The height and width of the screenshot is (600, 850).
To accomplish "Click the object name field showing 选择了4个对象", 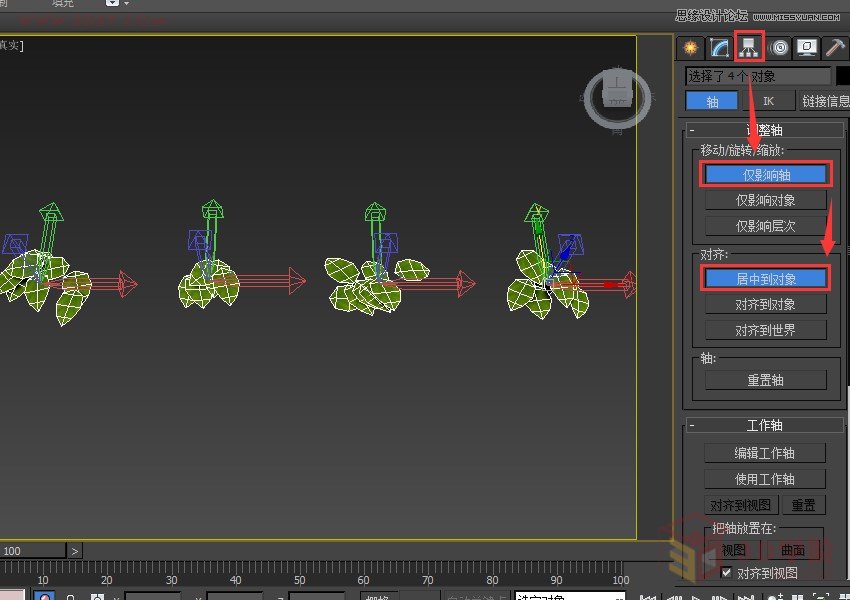I will tap(757, 76).
